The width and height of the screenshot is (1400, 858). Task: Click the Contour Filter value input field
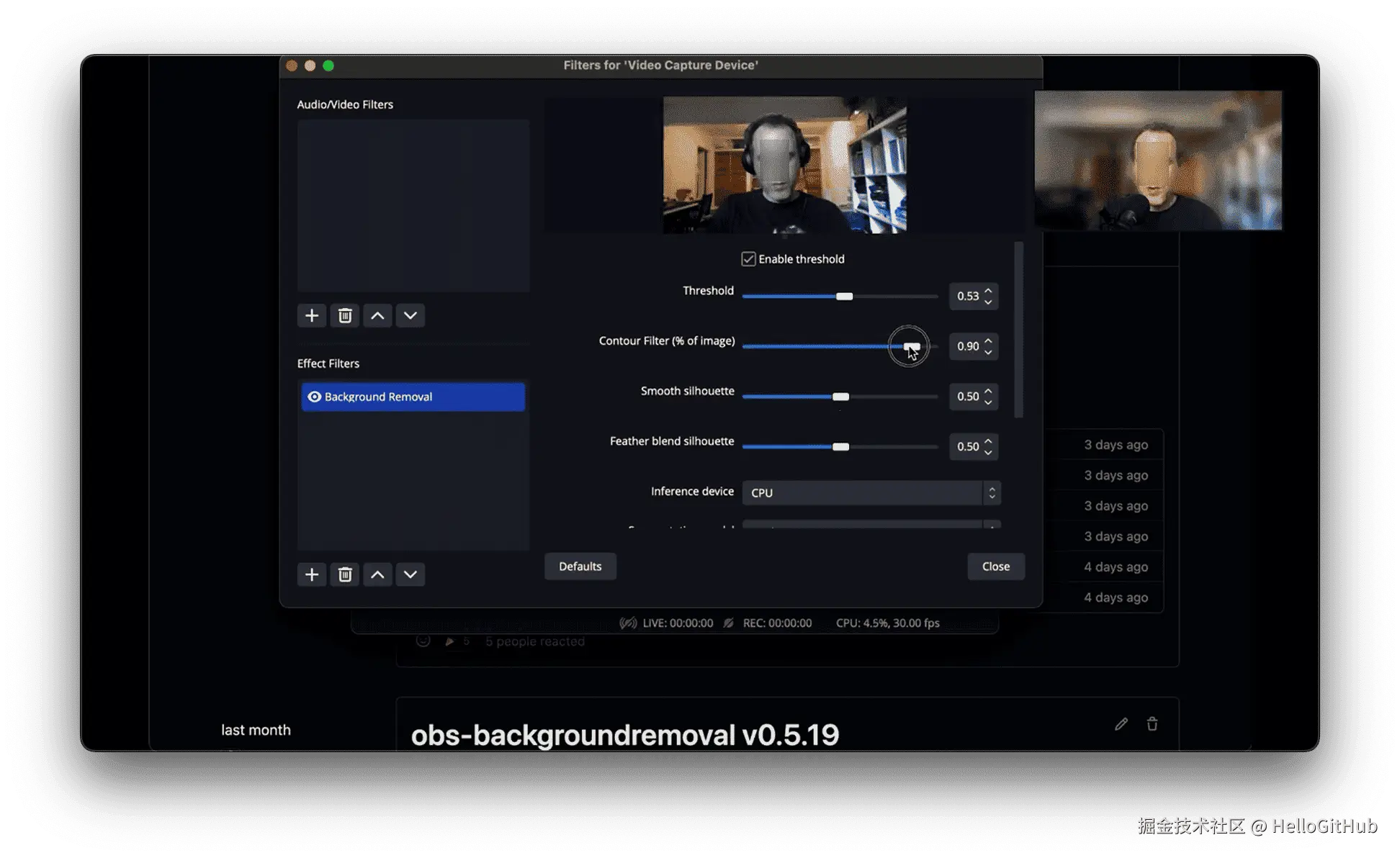coord(966,346)
